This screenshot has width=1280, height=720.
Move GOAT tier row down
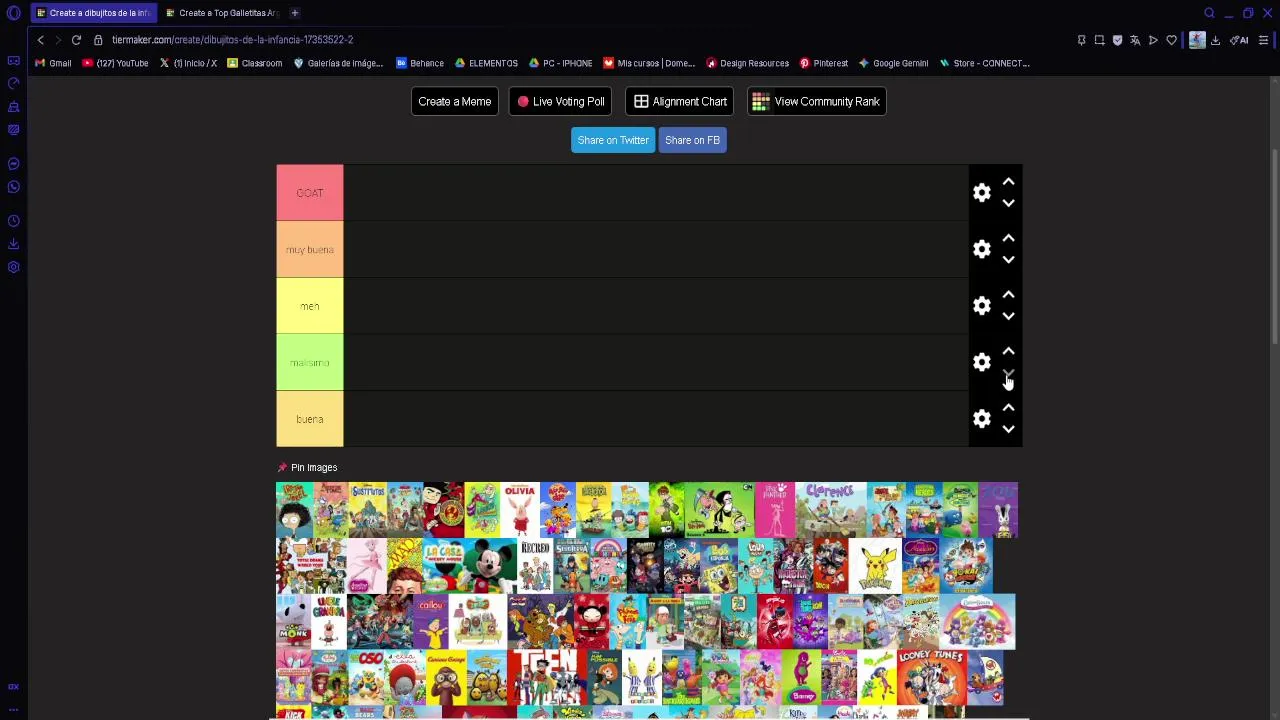tap(1008, 203)
